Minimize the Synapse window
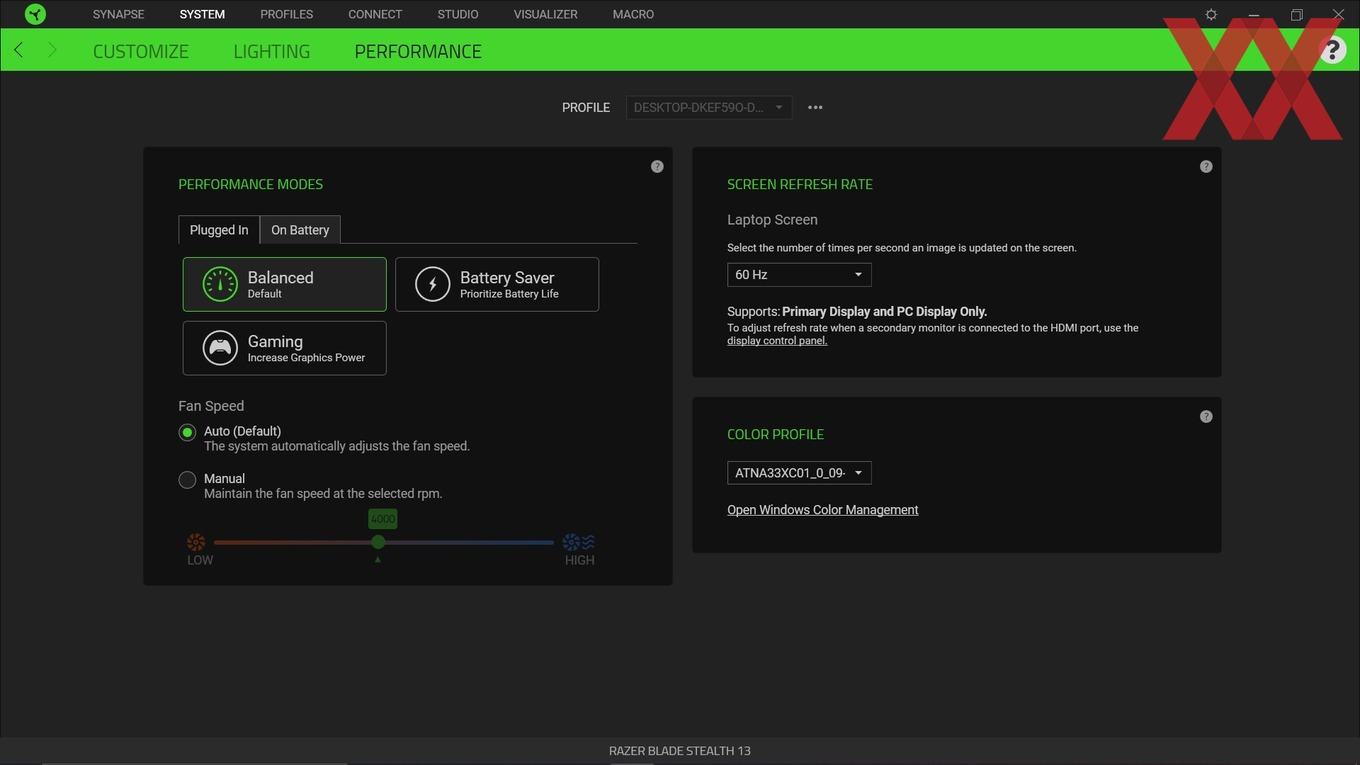The height and width of the screenshot is (765, 1360). (1253, 15)
